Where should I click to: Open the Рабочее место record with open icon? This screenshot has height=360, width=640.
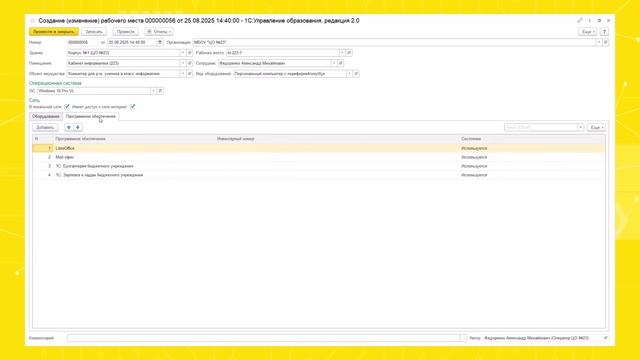click(349, 53)
